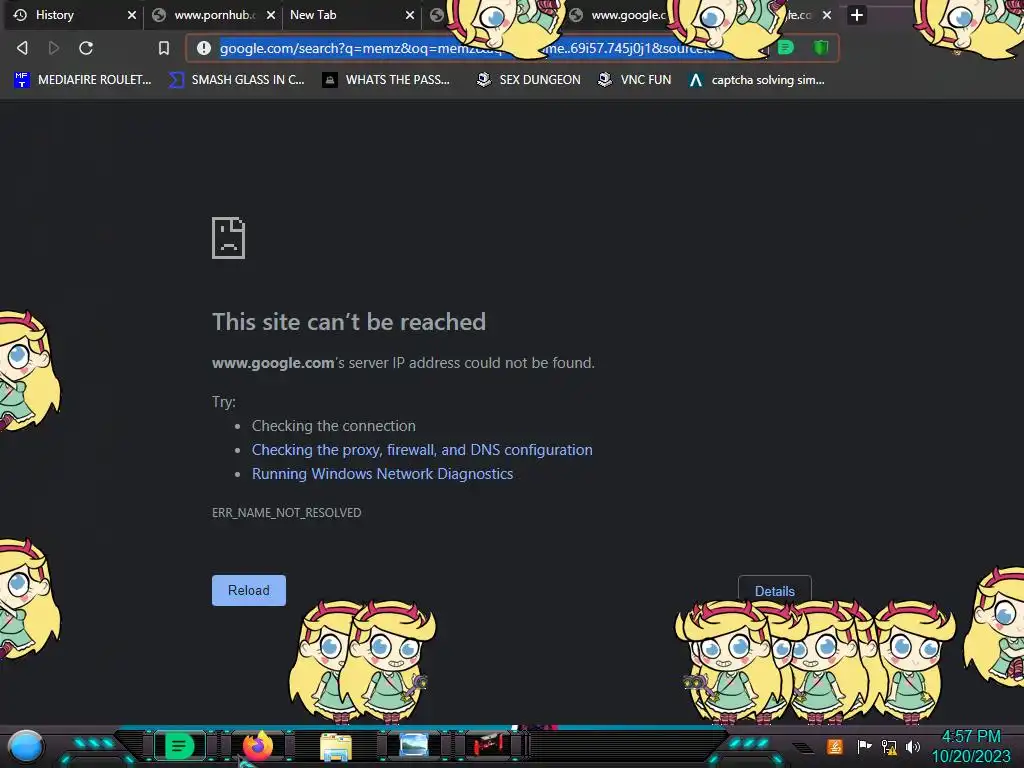The width and height of the screenshot is (1024, 768).
Task: Switch to the www.pornhub tab
Action: pos(214,14)
